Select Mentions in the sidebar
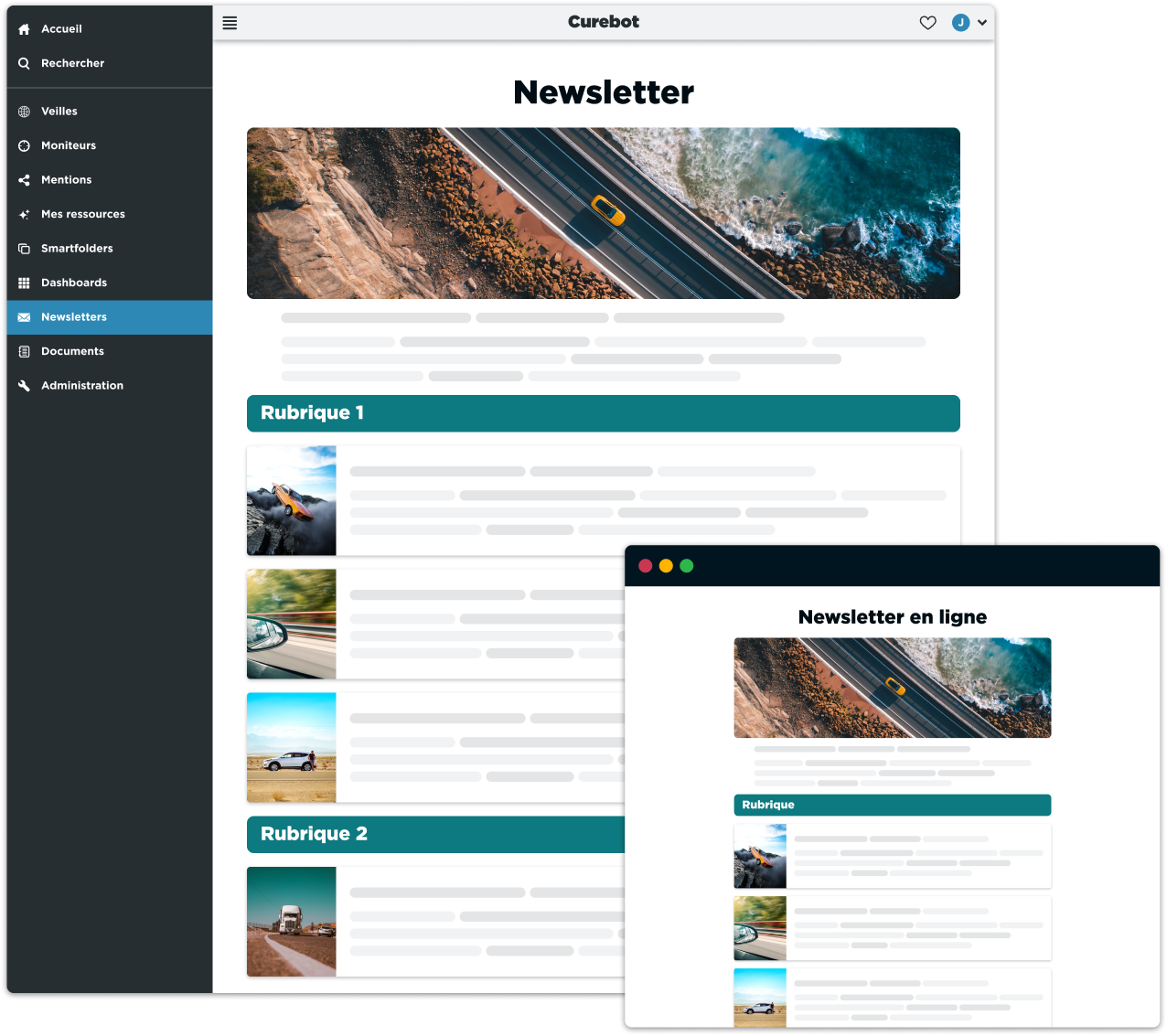This screenshot has height=1036, width=1167. [x=110, y=180]
